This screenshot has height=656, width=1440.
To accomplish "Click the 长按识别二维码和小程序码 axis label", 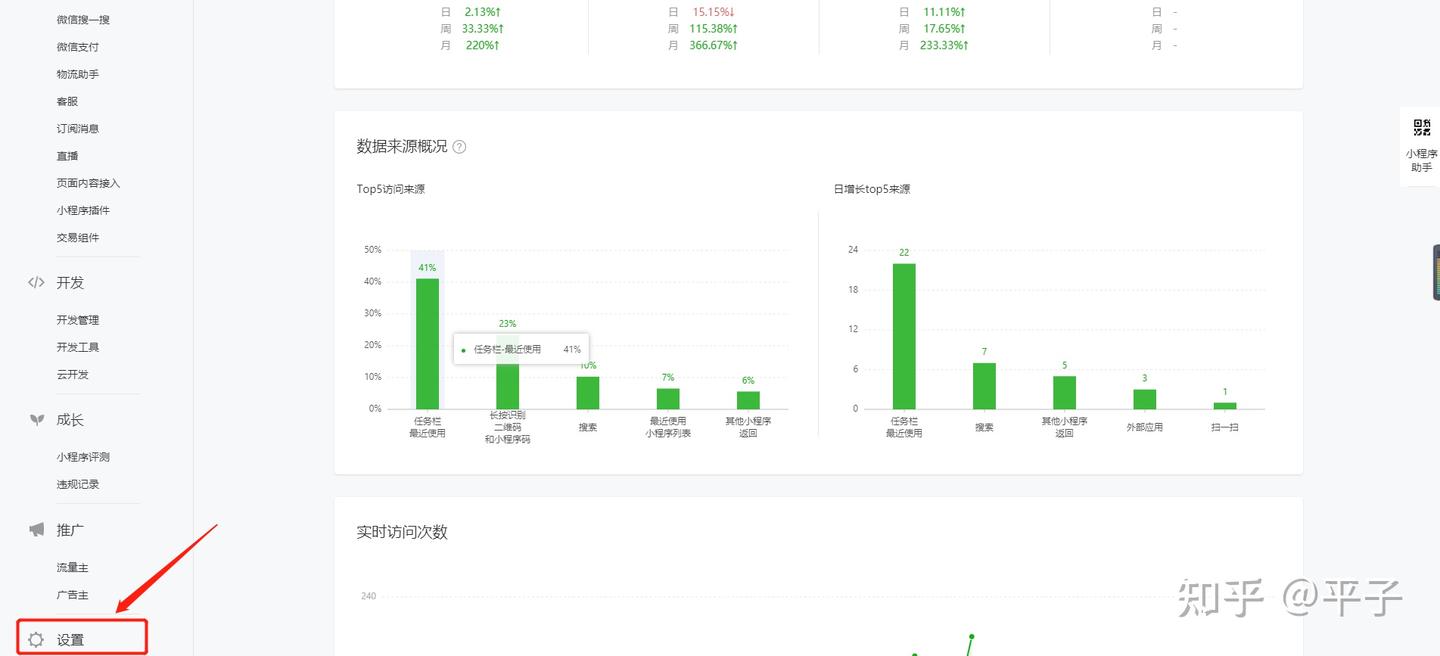I will click(508, 427).
